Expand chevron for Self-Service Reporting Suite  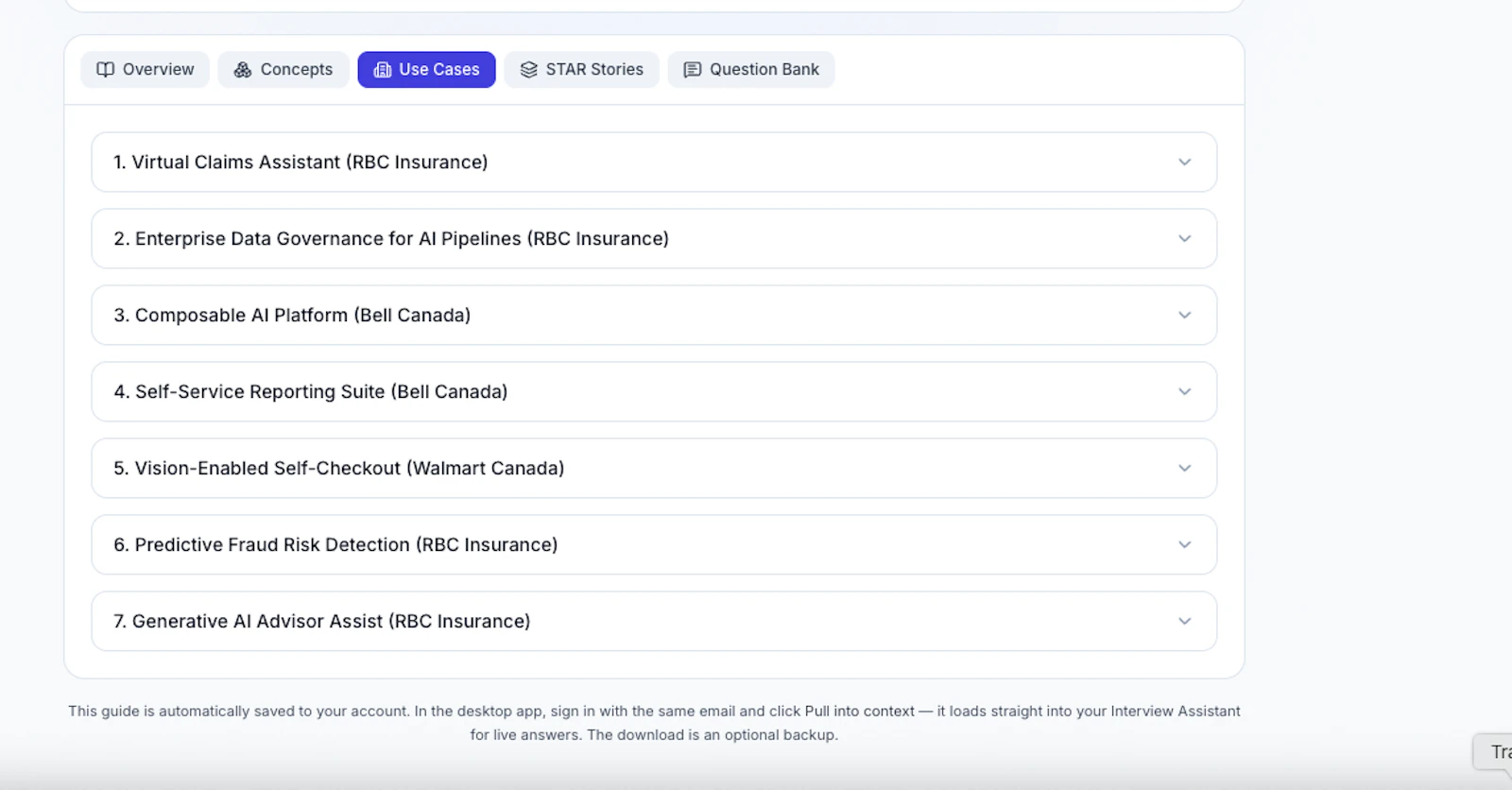1184,392
